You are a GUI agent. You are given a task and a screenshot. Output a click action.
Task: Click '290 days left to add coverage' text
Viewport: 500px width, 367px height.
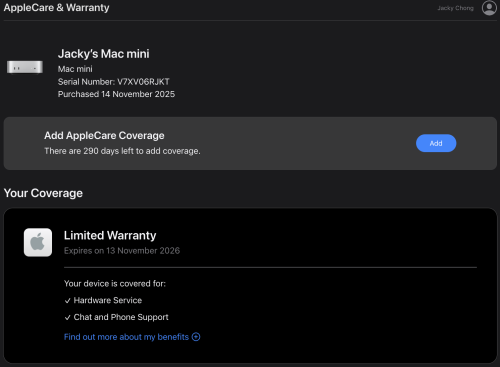click(142, 151)
